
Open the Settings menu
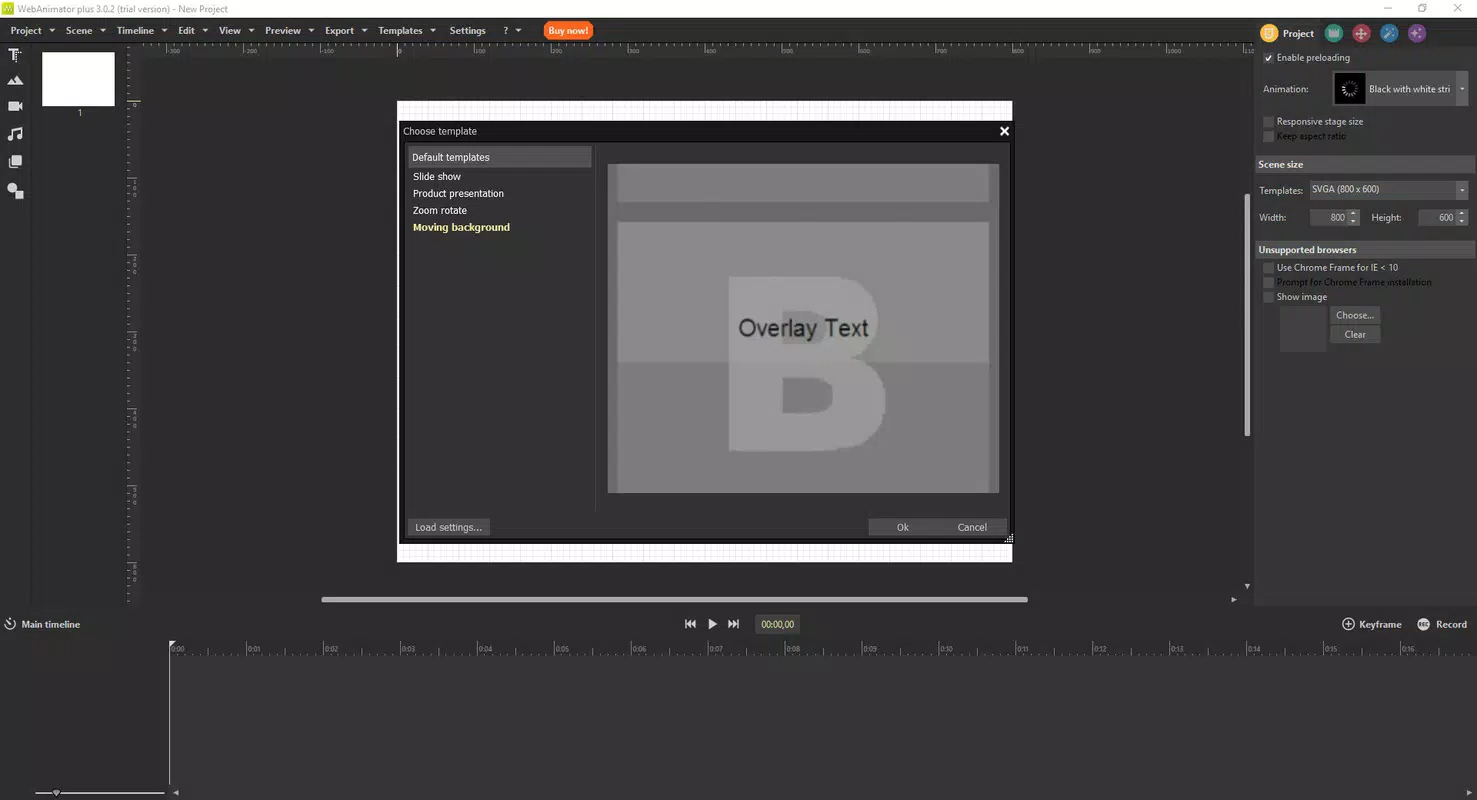click(467, 31)
